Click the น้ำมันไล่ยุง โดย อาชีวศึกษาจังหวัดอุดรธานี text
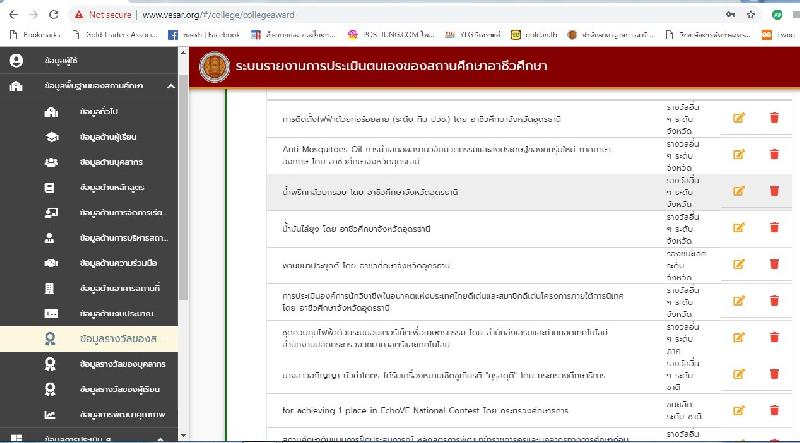Viewport: 800px width, 443px height. tap(356, 229)
